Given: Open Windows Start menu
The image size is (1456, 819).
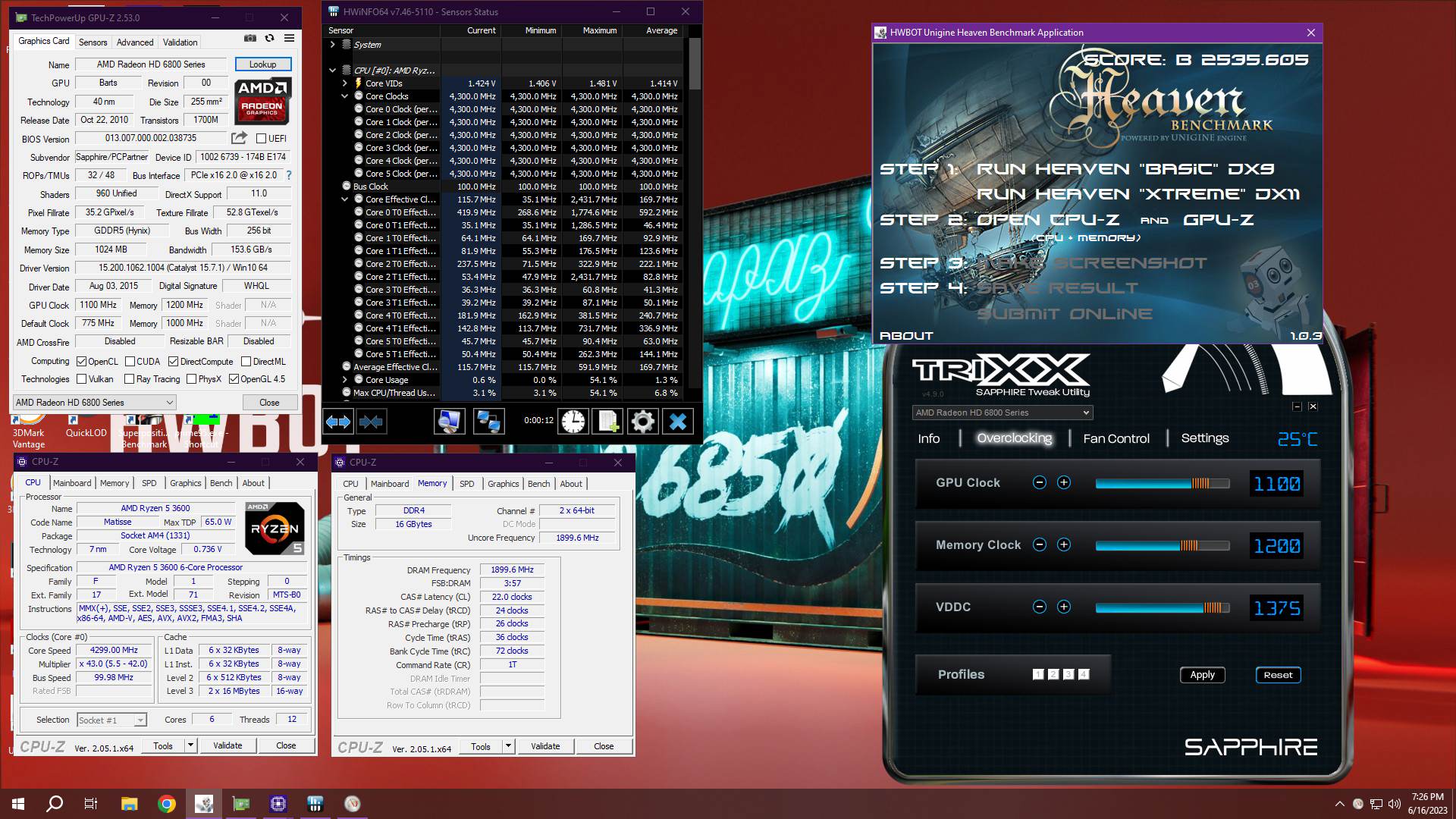Looking at the screenshot, I should click(x=18, y=804).
